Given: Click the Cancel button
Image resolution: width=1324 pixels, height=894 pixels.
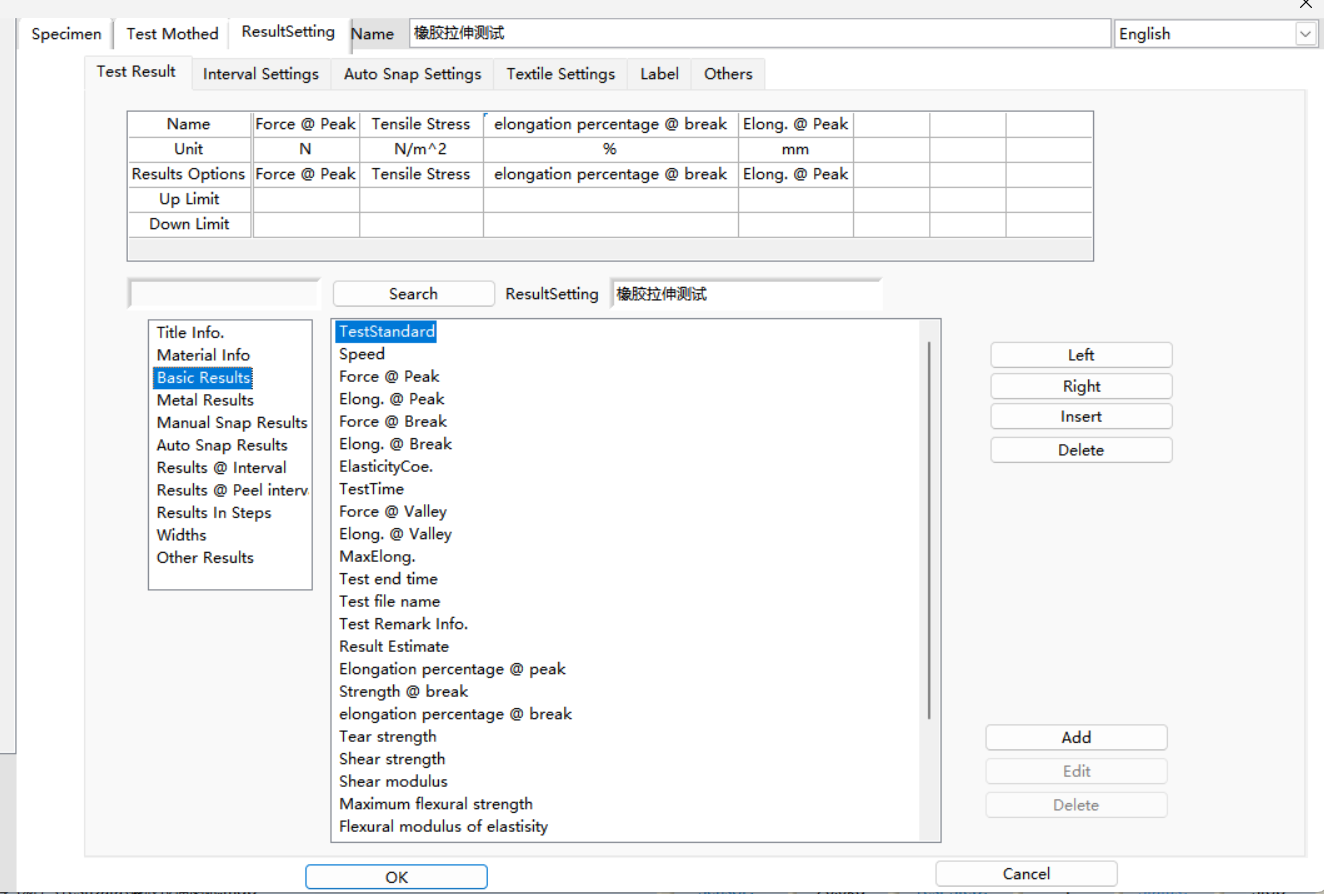Looking at the screenshot, I should [x=1026, y=874].
